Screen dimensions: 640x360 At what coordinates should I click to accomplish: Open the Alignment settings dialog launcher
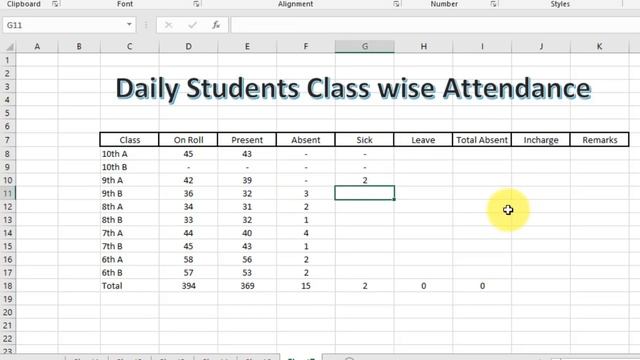(396, 4)
